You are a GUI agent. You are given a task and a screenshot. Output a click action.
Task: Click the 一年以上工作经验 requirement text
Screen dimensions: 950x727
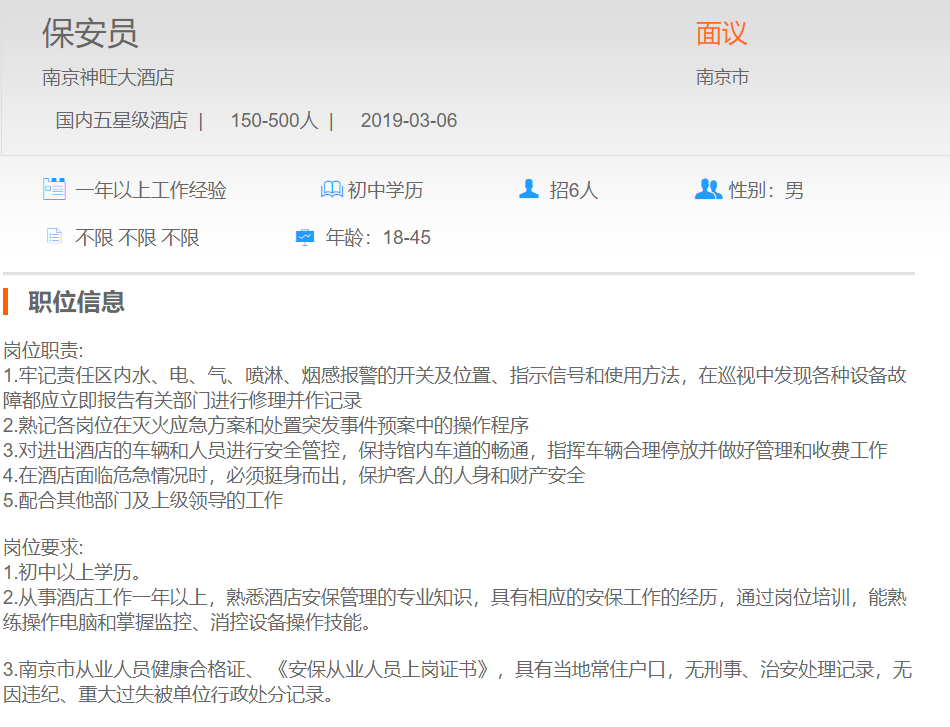tap(151, 190)
